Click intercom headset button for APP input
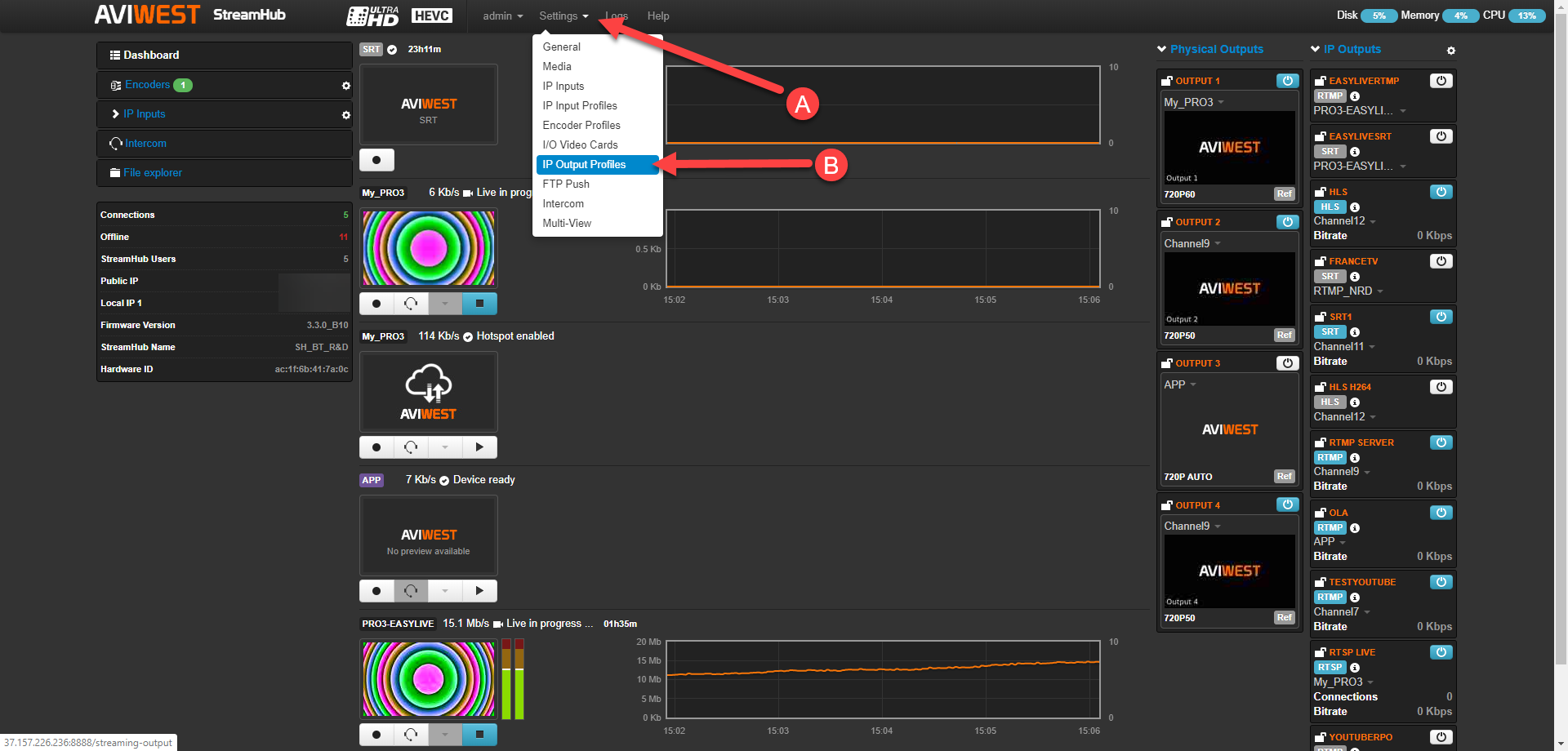The height and width of the screenshot is (751, 1568). (x=411, y=591)
